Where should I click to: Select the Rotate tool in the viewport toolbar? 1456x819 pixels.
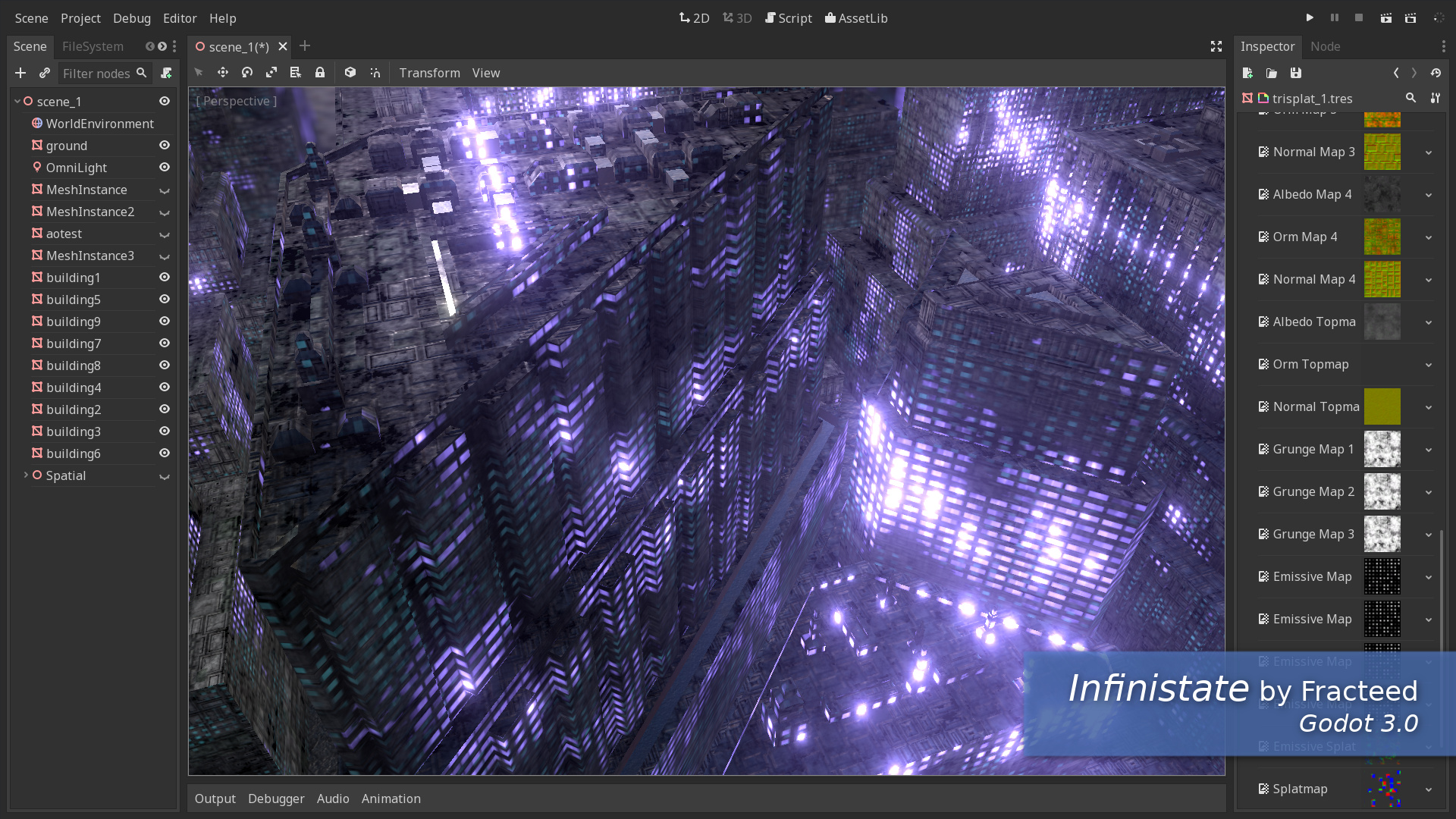point(246,72)
